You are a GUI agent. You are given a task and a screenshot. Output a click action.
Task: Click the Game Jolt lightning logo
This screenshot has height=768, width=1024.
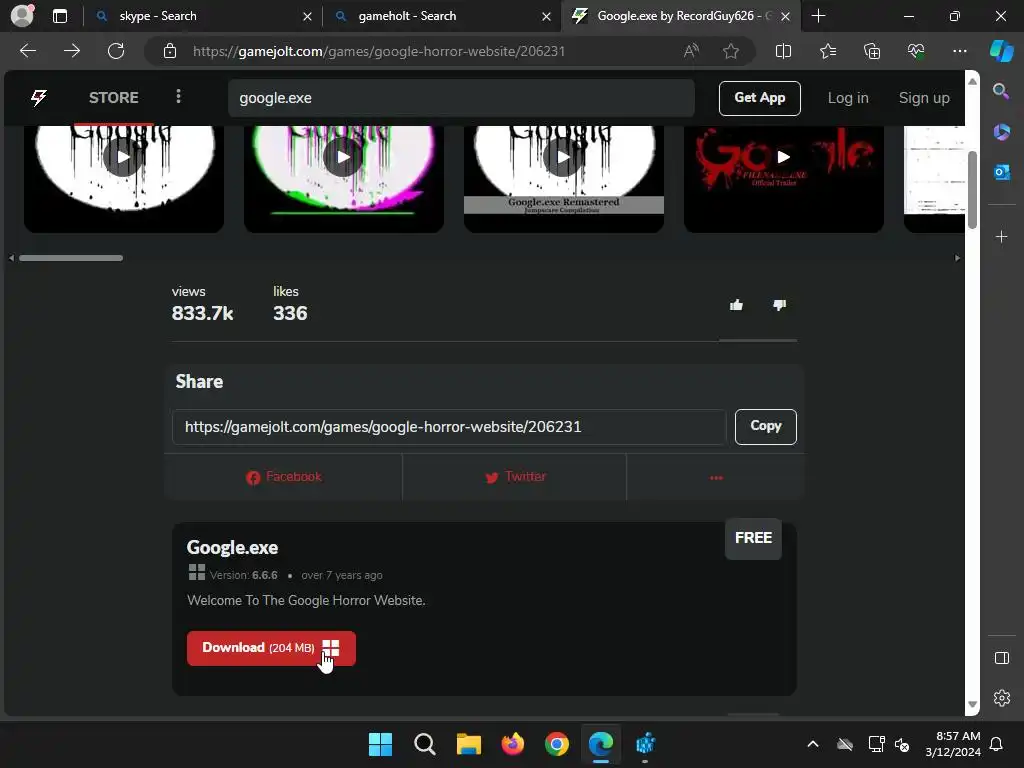39,98
